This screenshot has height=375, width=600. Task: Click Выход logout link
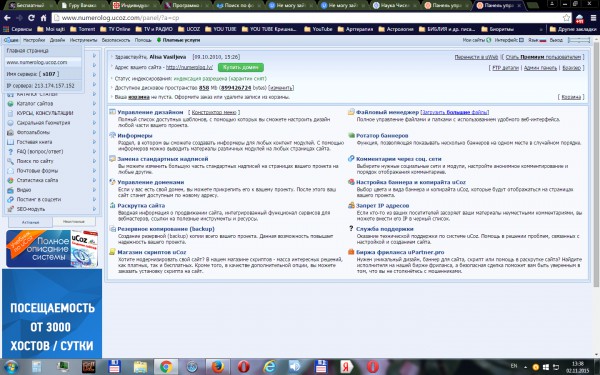(556, 40)
